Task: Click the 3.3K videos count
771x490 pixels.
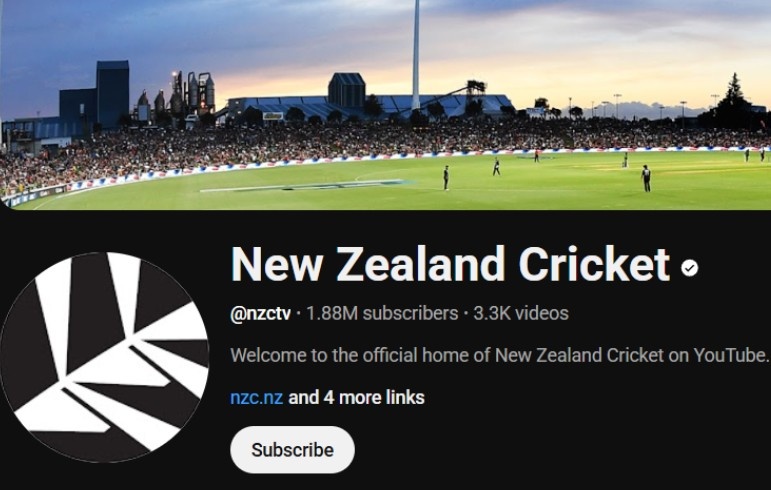Action: pos(521,313)
